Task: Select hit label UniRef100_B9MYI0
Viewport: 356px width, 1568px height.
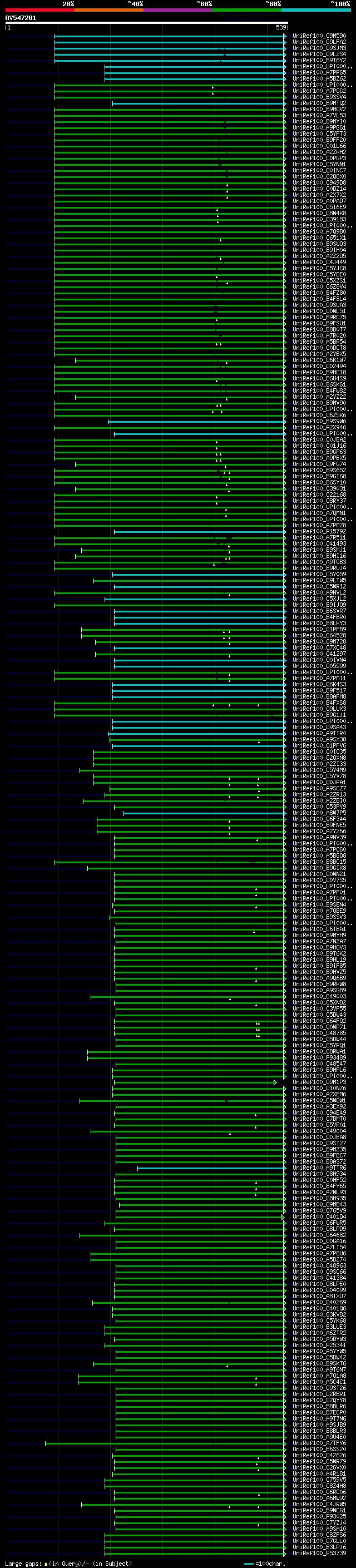Action: [x=319, y=121]
